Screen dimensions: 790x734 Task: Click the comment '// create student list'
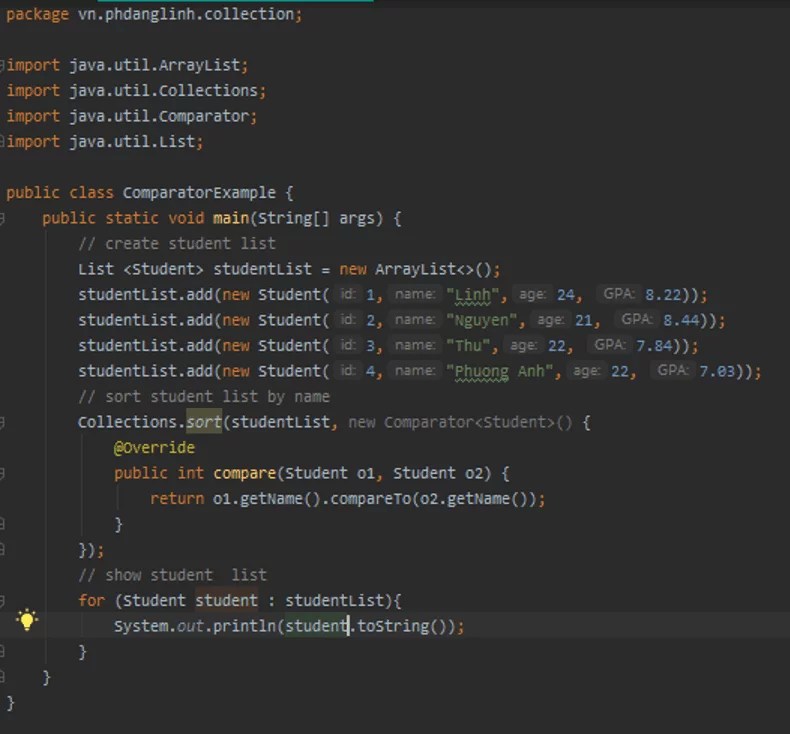(177, 244)
